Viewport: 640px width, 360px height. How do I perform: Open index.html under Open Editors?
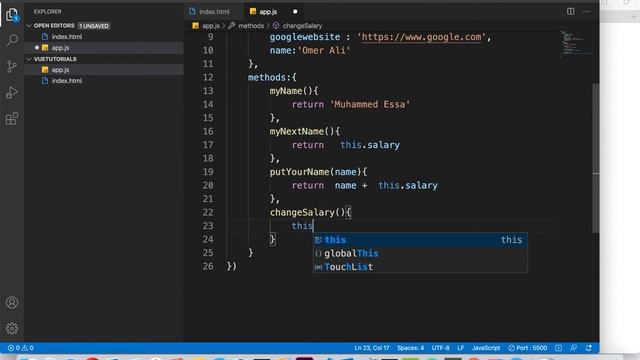click(104, 37)
